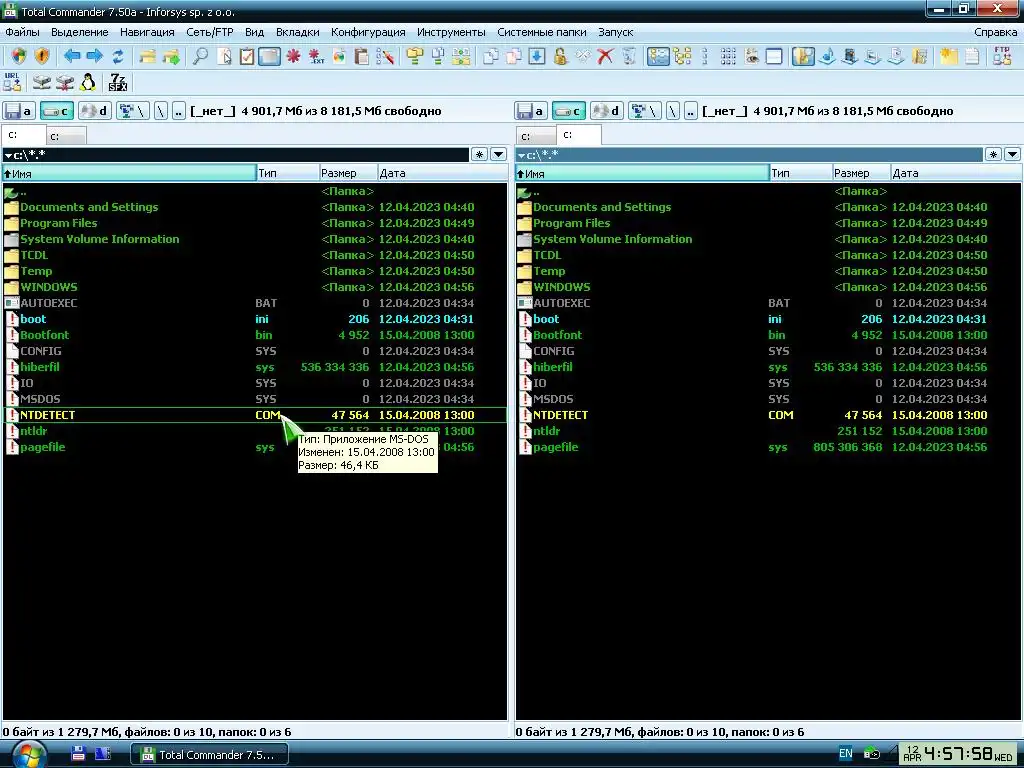
Task: Click the notepad text file icon
Action: [x=972, y=56]
